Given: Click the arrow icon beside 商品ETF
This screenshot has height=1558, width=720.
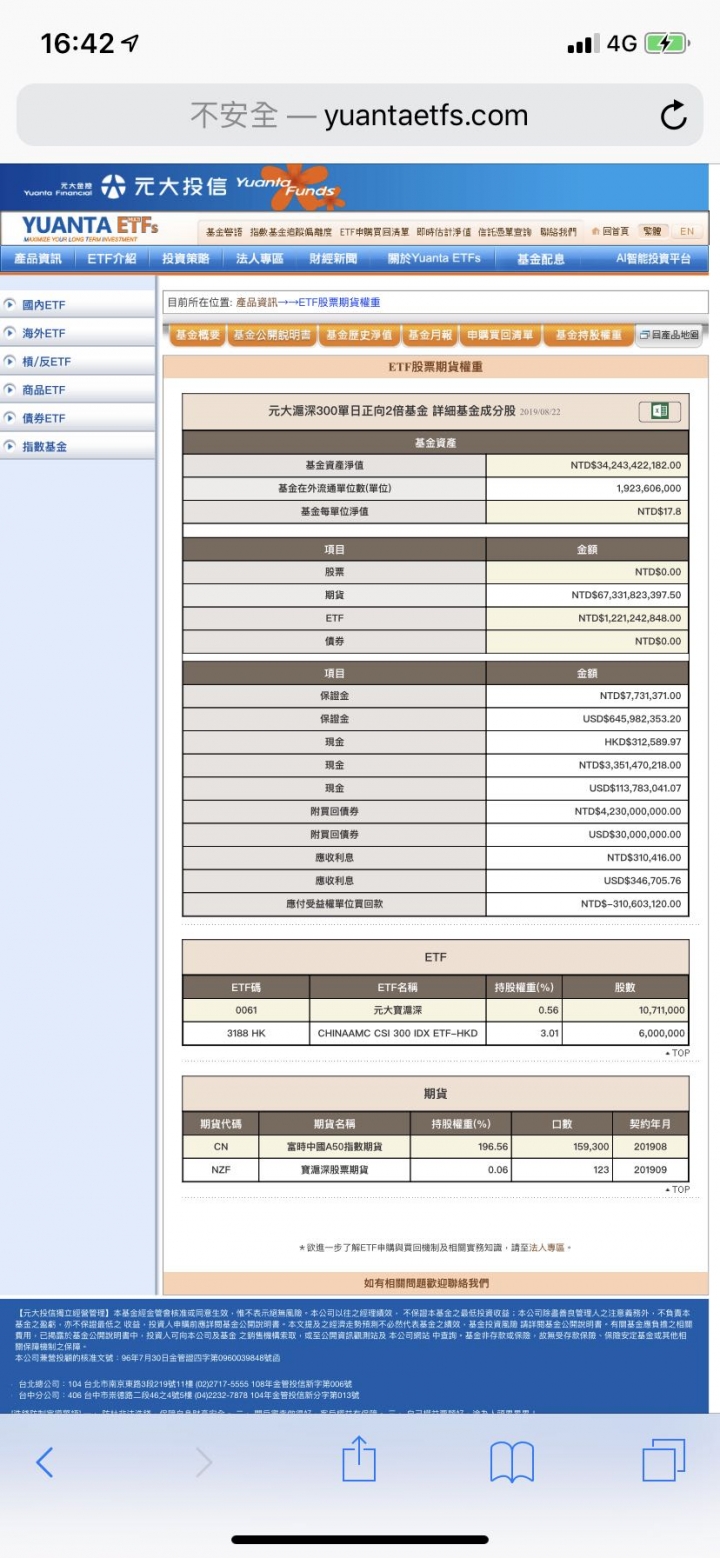Looking at the screenshot, I should point(11,390).
